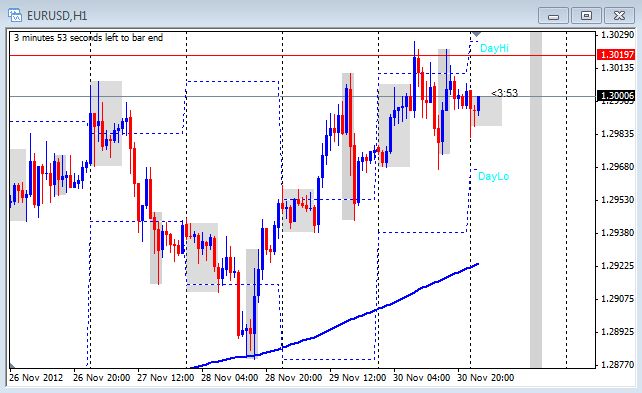The height and width of the screenshot is (393, 642).
Task: Click the 29 Nov 12:00 time label
Action: pos(357,377)
